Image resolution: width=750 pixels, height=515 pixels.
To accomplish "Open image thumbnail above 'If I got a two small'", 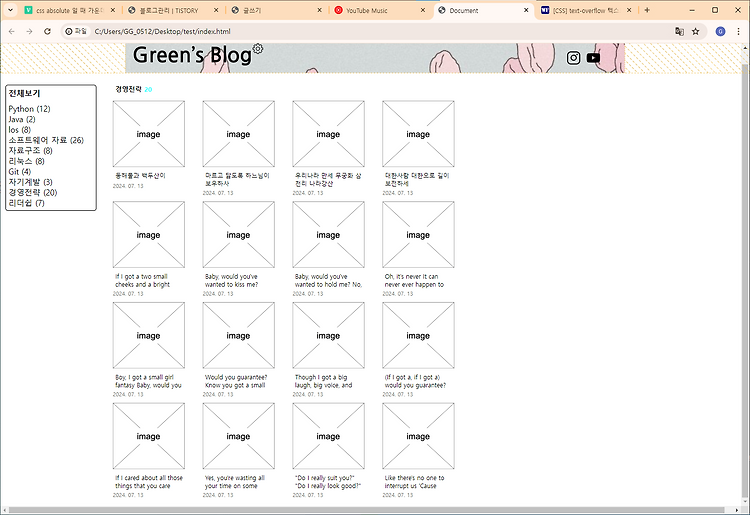I will click(149, 235).
